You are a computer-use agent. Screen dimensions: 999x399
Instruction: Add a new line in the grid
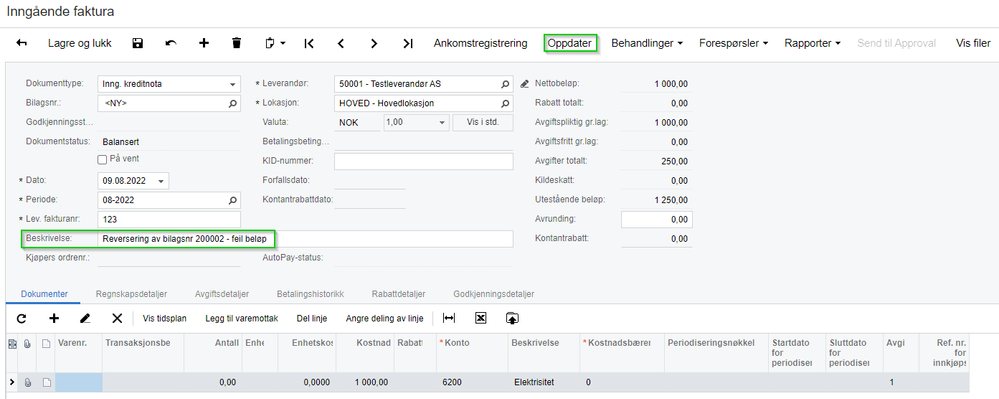tap(54, 318)
